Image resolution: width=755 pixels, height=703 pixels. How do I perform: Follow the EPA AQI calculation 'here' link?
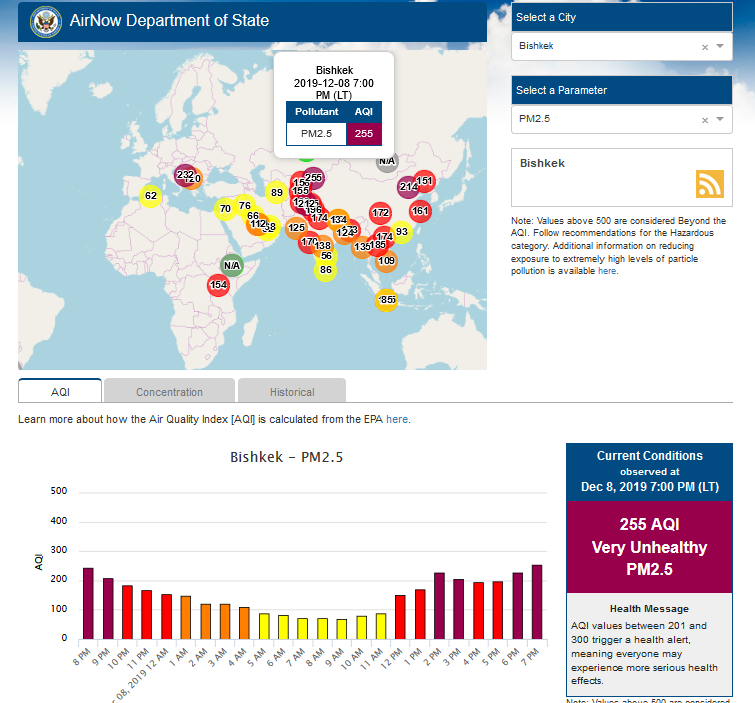point(396,419)
